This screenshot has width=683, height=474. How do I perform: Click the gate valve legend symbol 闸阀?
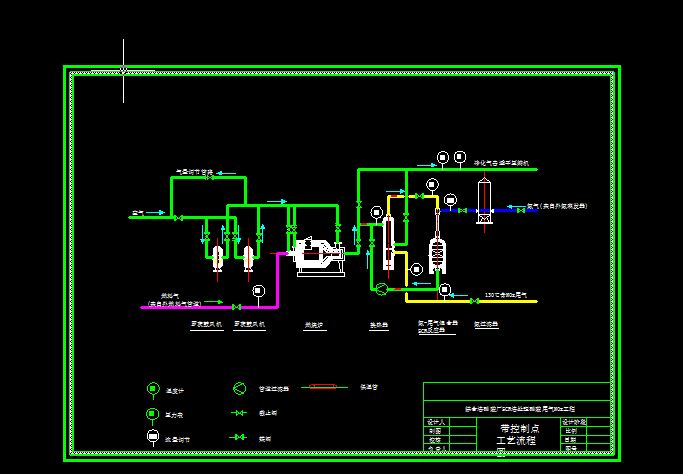[238, 437]
